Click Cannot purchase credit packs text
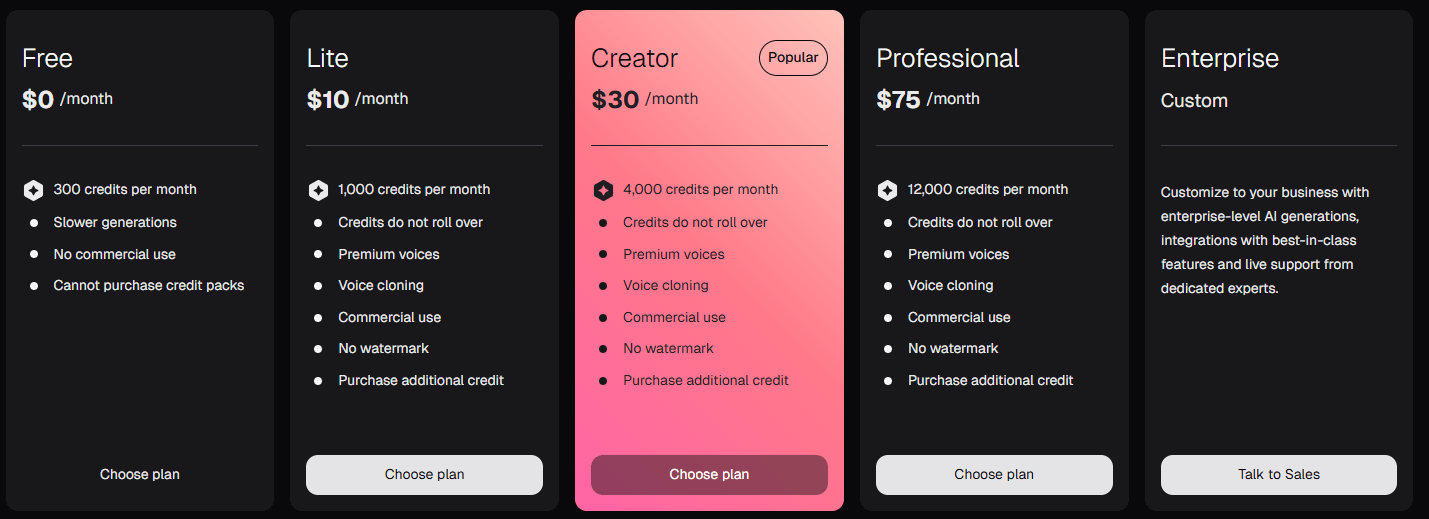1429x519 pixels. (148, 285)
